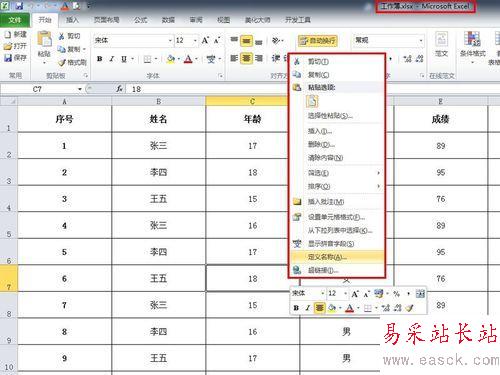Increase font size with ribbon grow-font icon
Viewport: 500px width, 375px height.
[205, 40]
